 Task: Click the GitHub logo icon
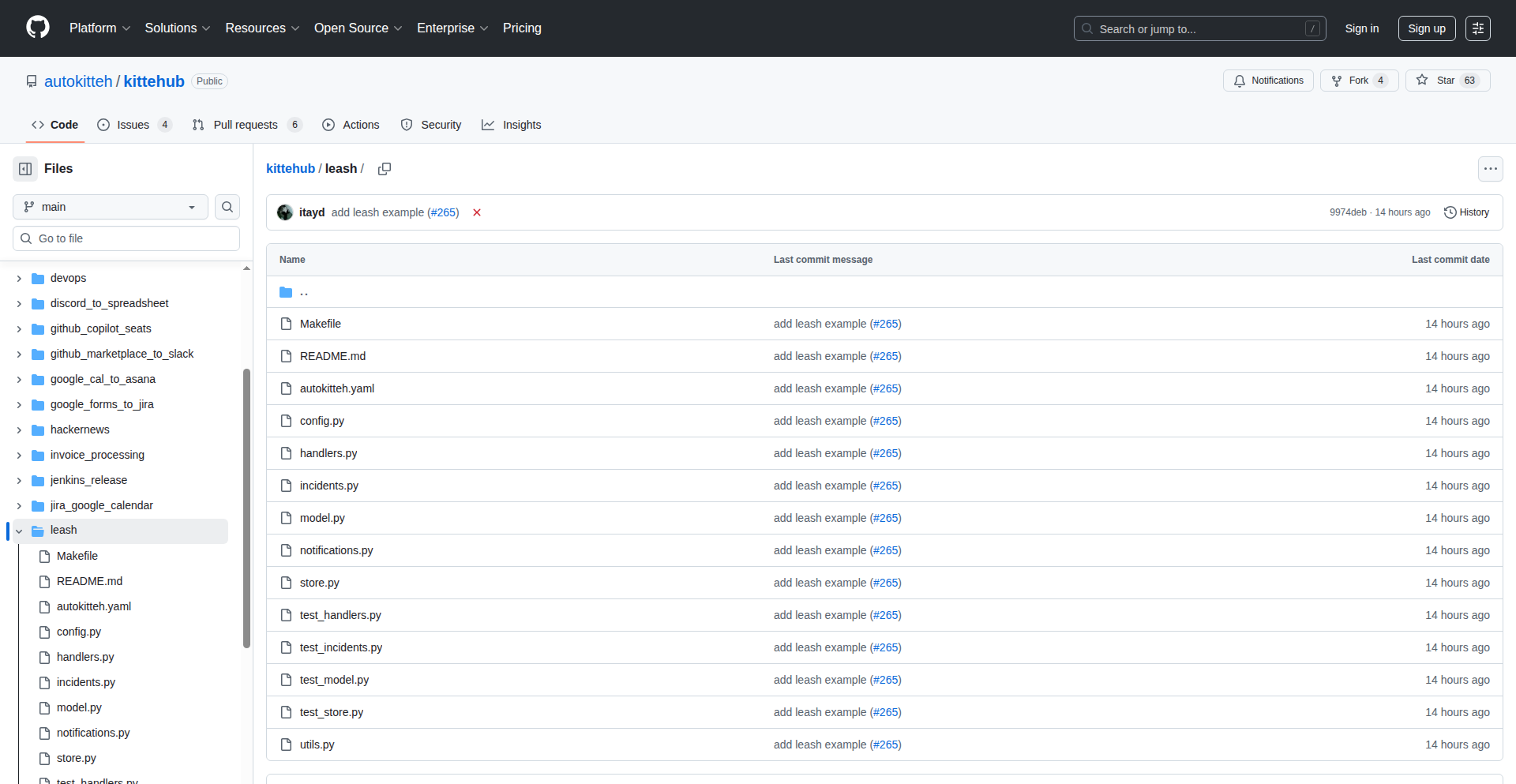click(x=37, y=28)
